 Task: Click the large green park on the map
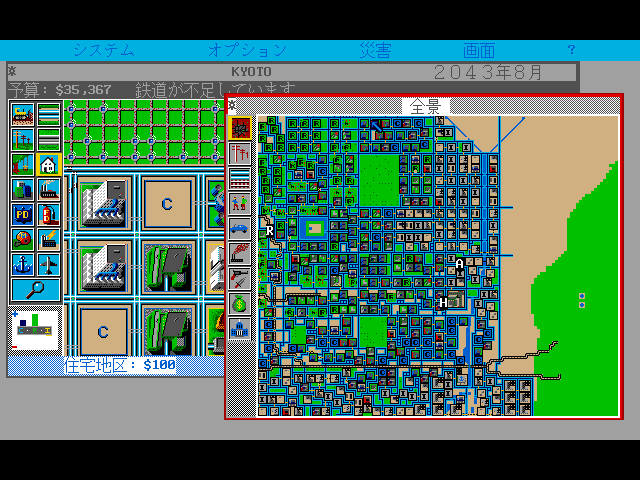coord(379,180)
